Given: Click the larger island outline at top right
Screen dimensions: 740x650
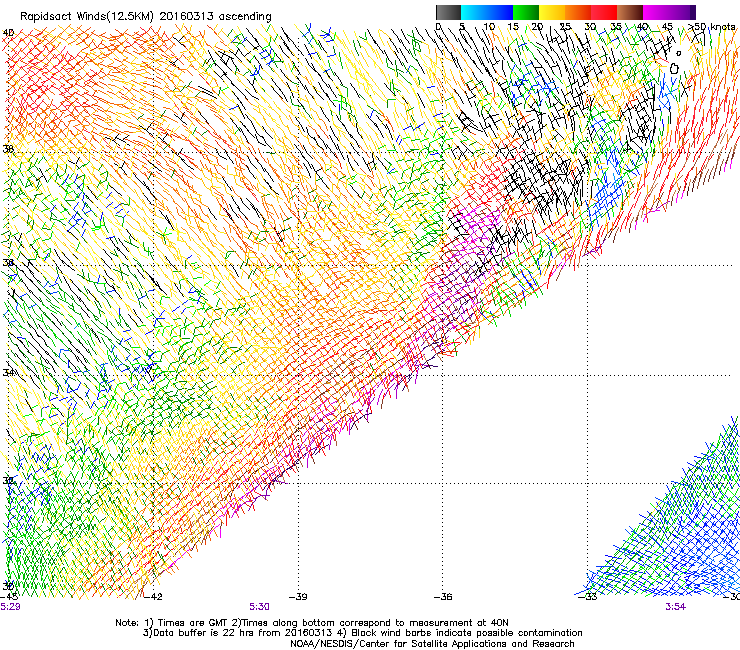Looking at the screenshot, I should pyautogui.click(x=674, y=68).
